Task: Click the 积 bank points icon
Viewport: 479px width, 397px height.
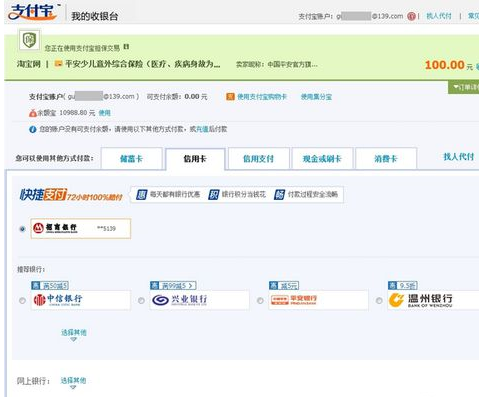Action: 214,194
